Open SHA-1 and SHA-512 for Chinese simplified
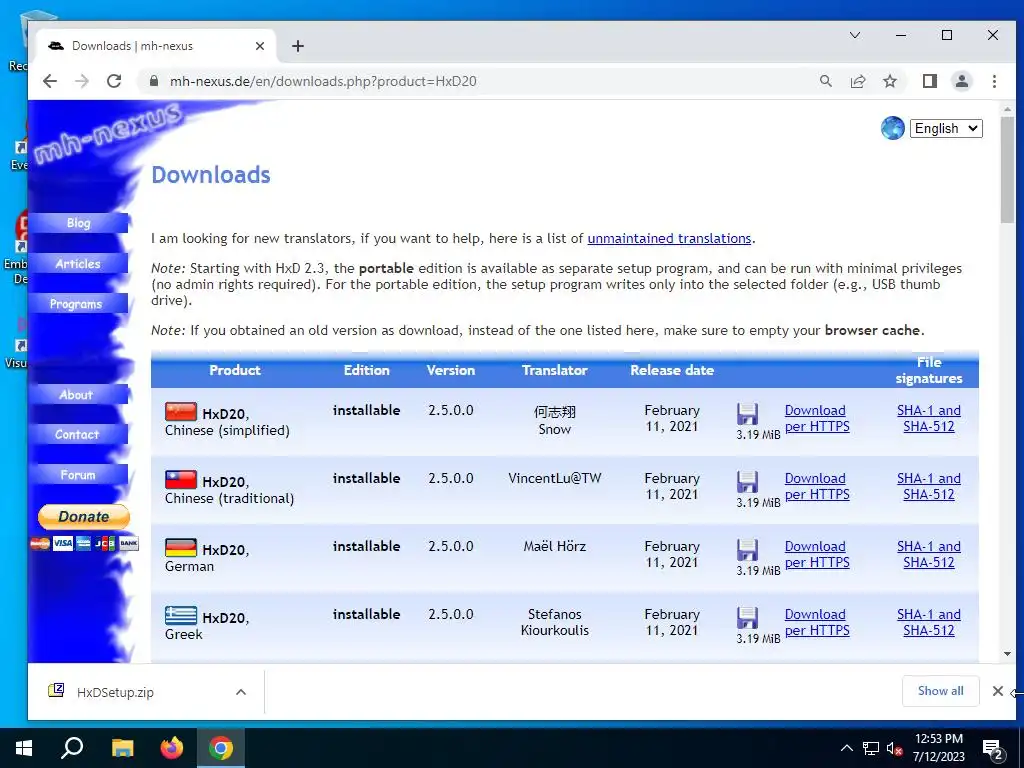Screen dimensions: 1024x768 929,418
